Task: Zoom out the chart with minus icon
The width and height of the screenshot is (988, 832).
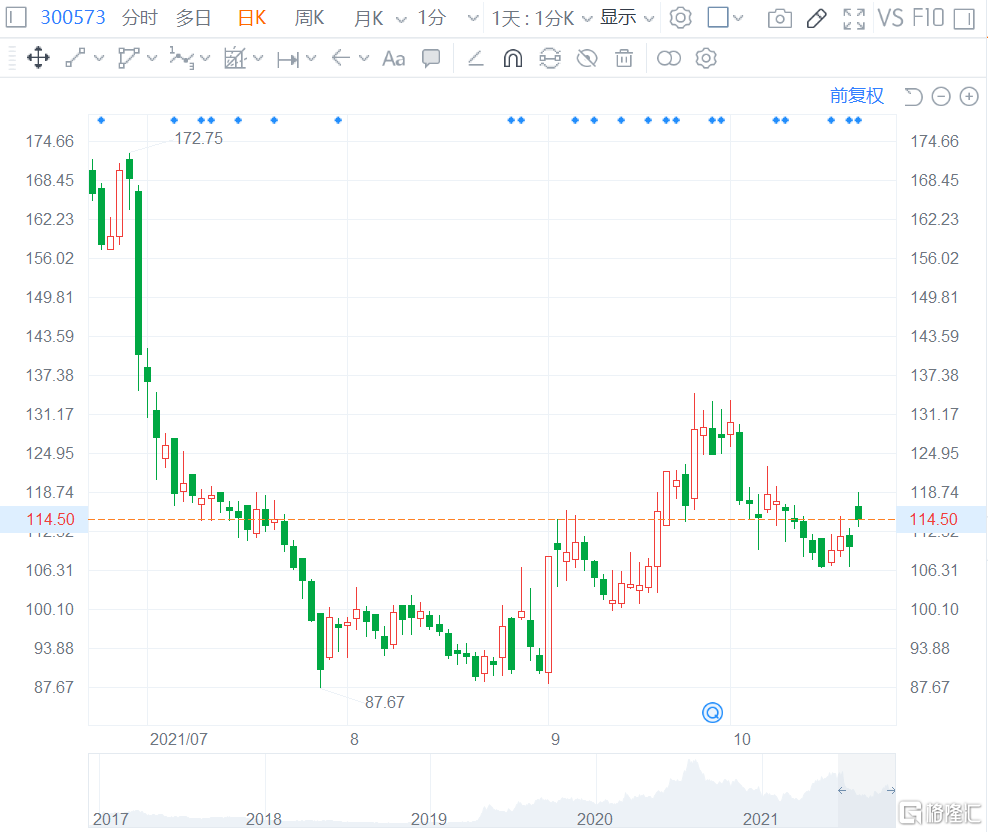Action: pos(941,96)
